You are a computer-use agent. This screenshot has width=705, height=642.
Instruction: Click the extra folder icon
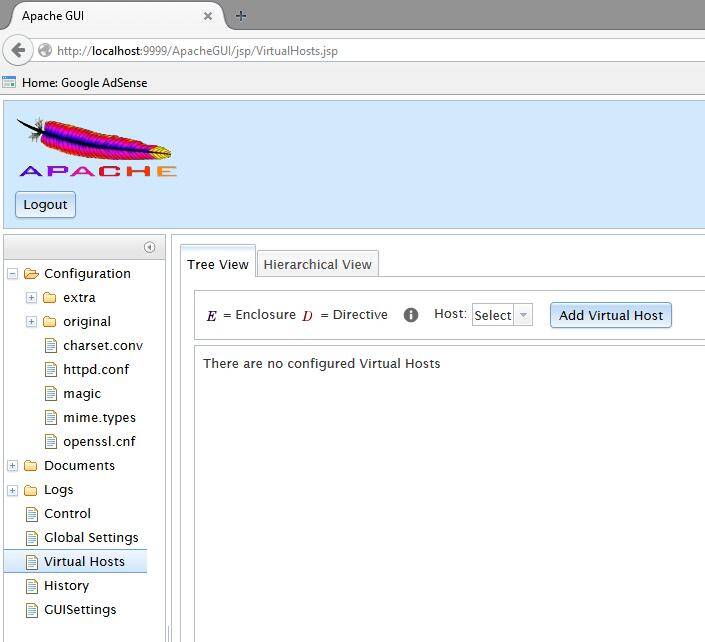pyautogui.click(x=49, y=298)
